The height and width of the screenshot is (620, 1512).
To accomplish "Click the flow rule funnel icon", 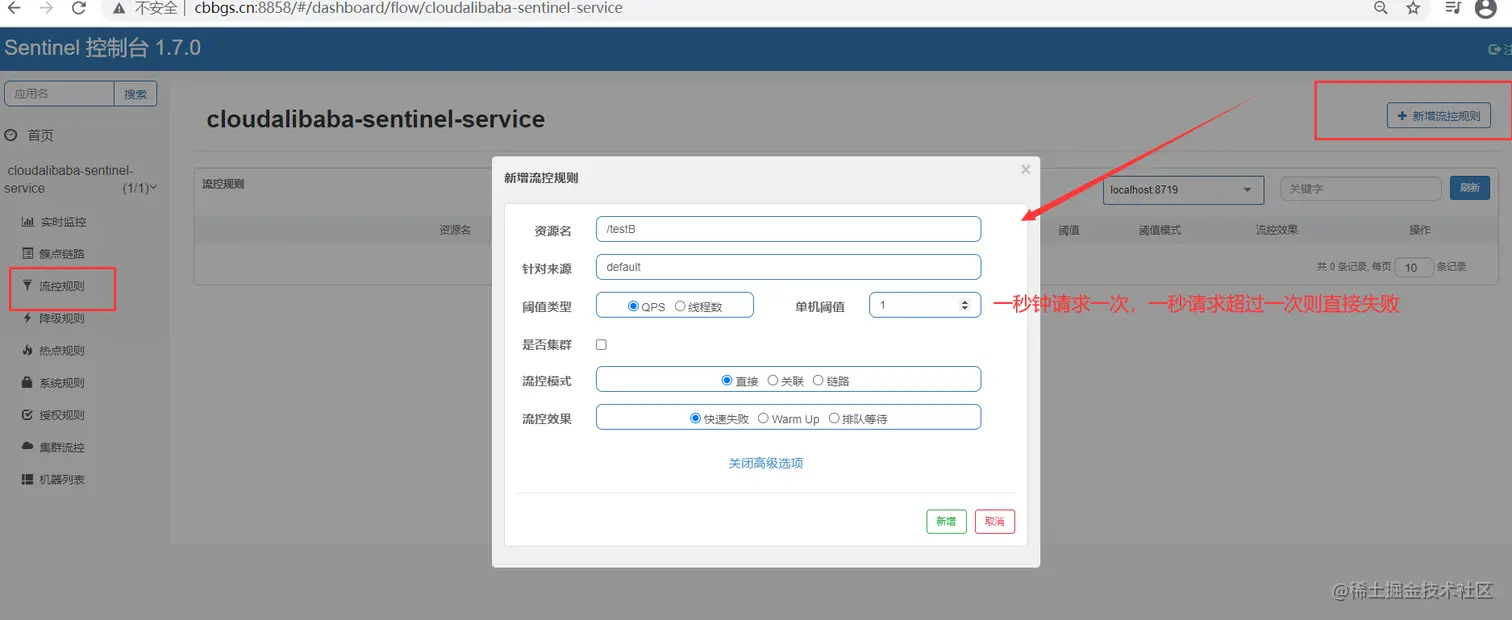I will (x=28, y=285).
